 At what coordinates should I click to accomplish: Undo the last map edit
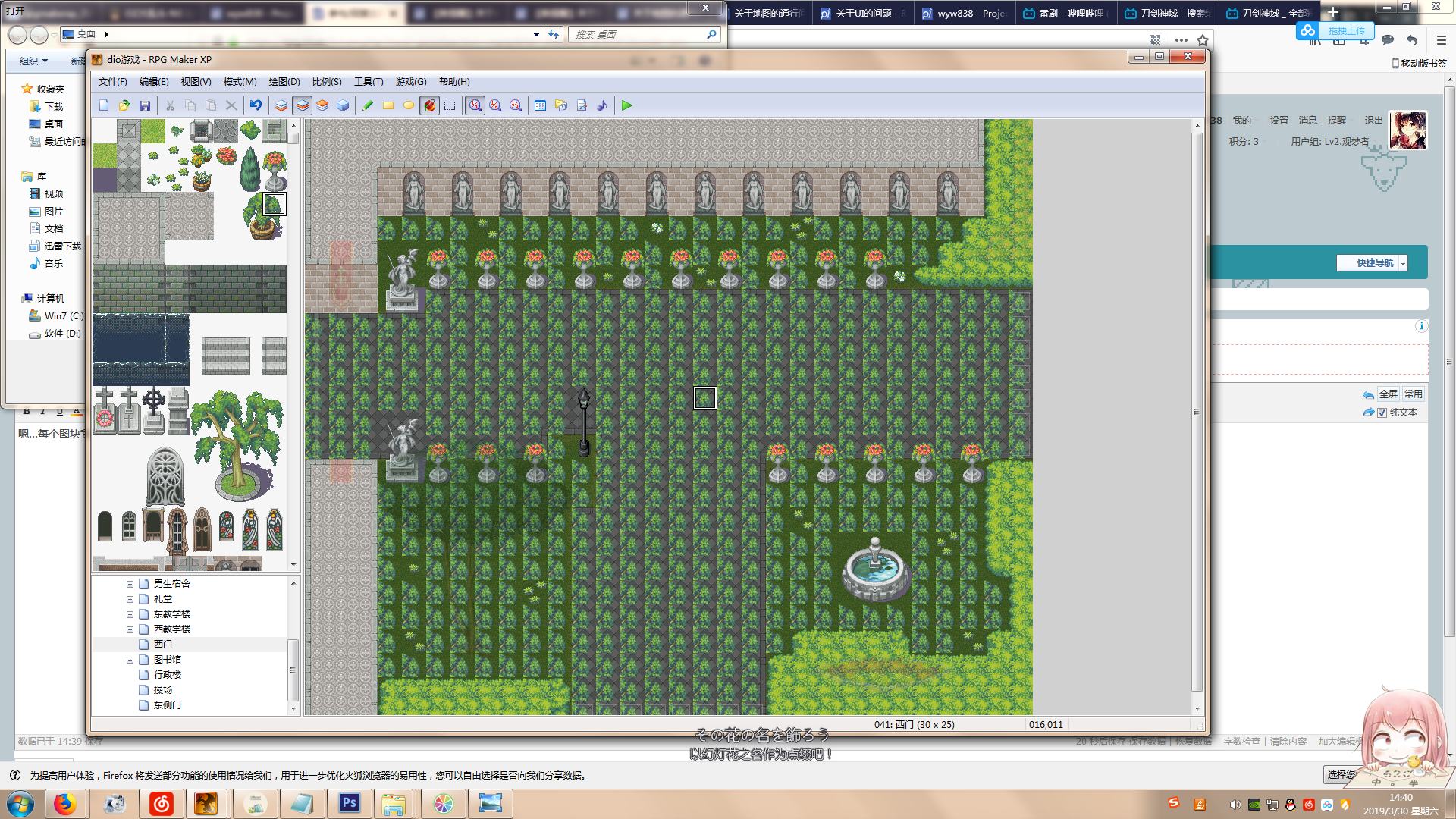[x=256, y=105]
